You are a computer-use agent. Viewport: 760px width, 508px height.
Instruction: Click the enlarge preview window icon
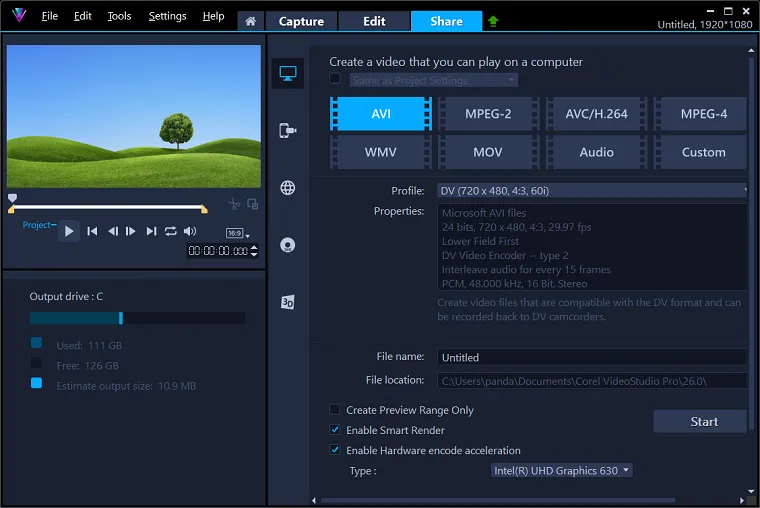coord(253,204)
